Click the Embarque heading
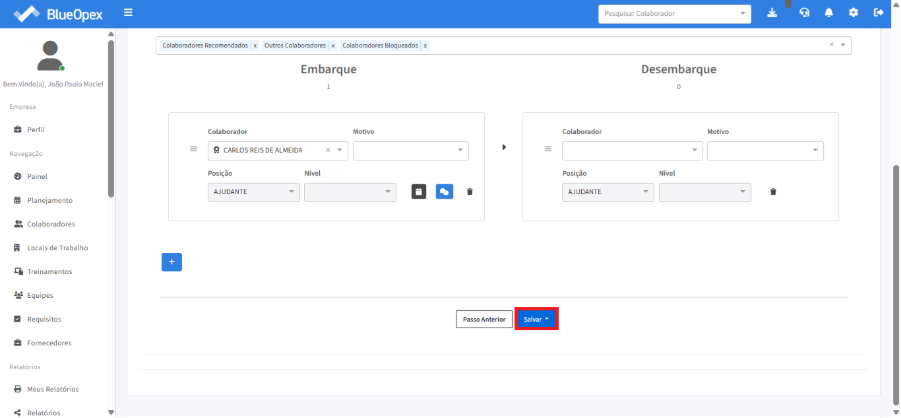The height and width of the screenshot is (418, 901). (x=328, y=70)
